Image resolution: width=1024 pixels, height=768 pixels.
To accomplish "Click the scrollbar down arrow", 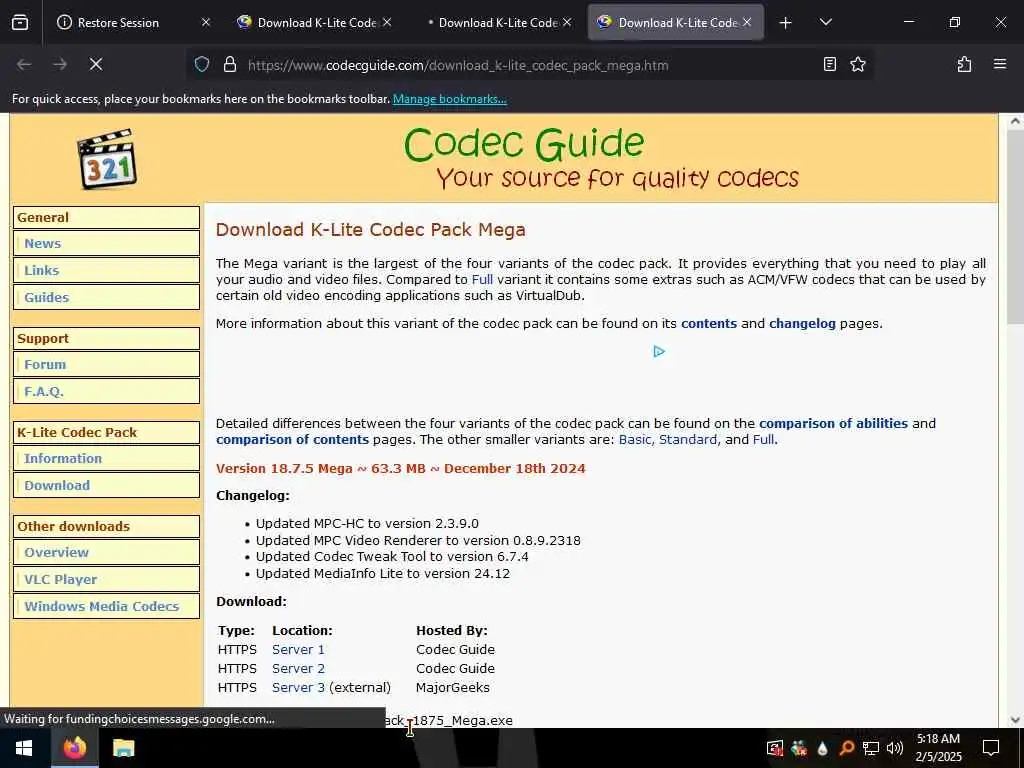I will click(x=1015, y=720).
